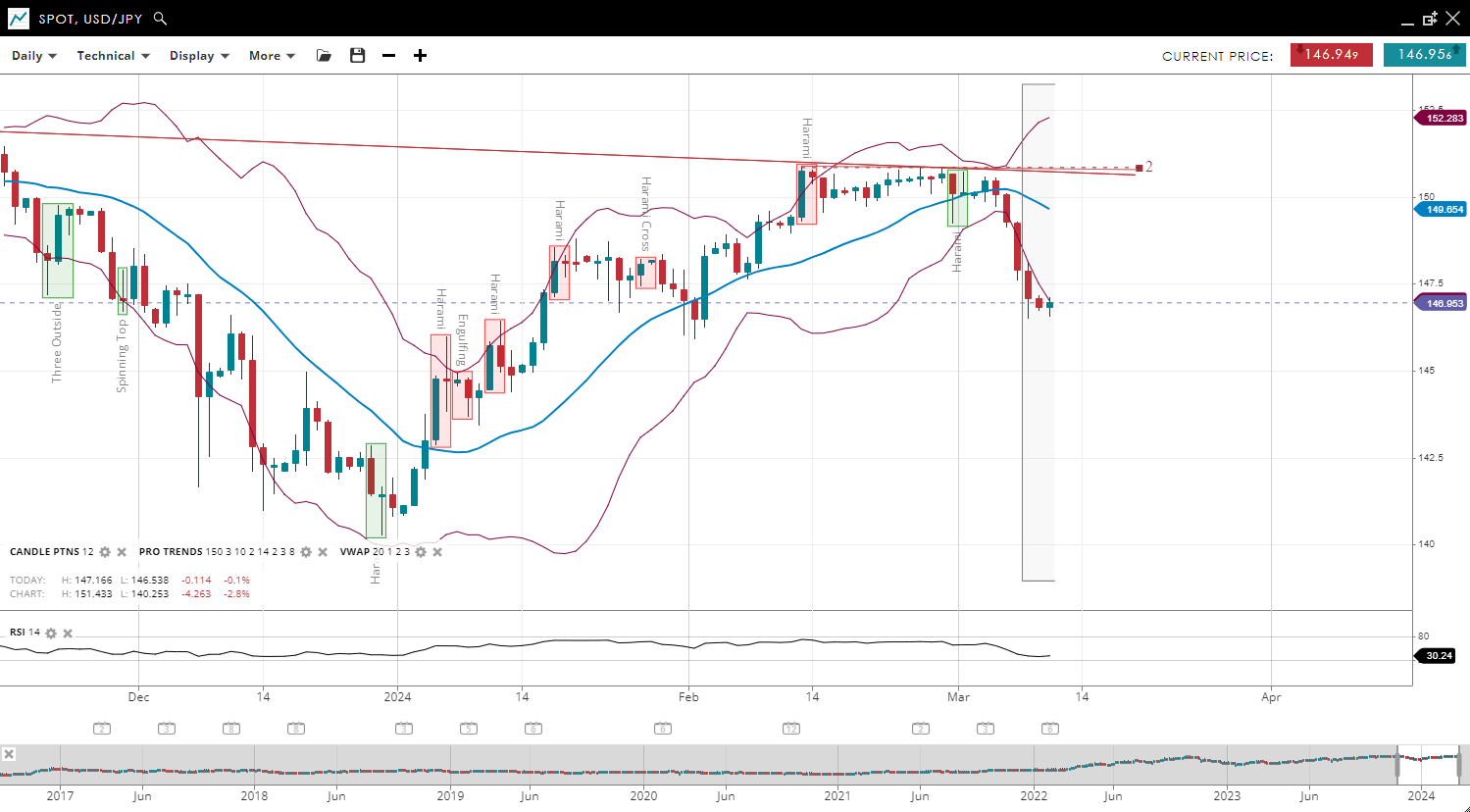The height and width of the screenshot is (812, 1470).
Task: Open the Technical indicators dropdown
Action: point(113,56)
